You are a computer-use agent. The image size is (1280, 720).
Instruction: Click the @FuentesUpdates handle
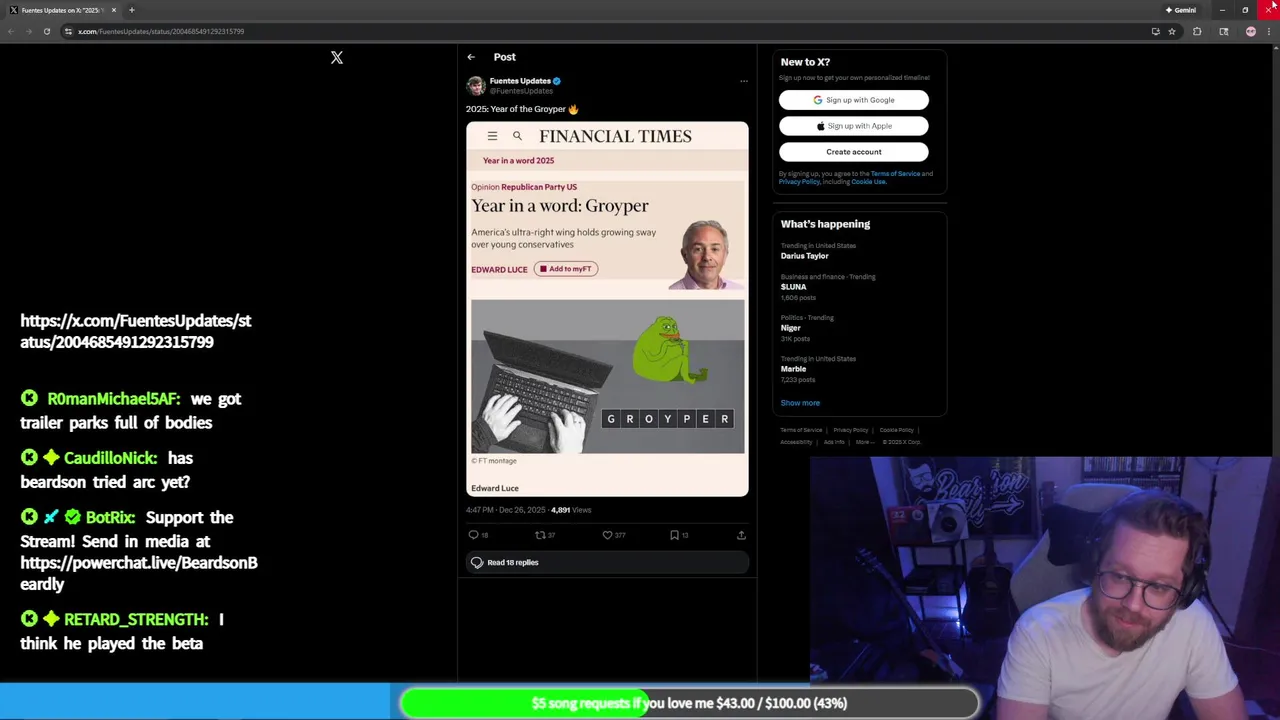coord(521,91)
